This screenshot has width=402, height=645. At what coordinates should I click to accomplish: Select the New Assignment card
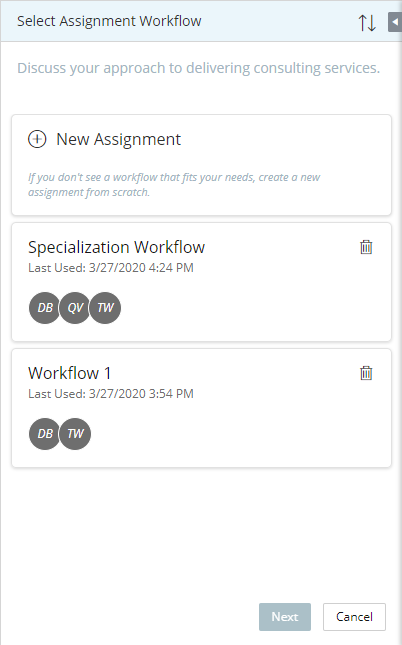tap(202, 165)
